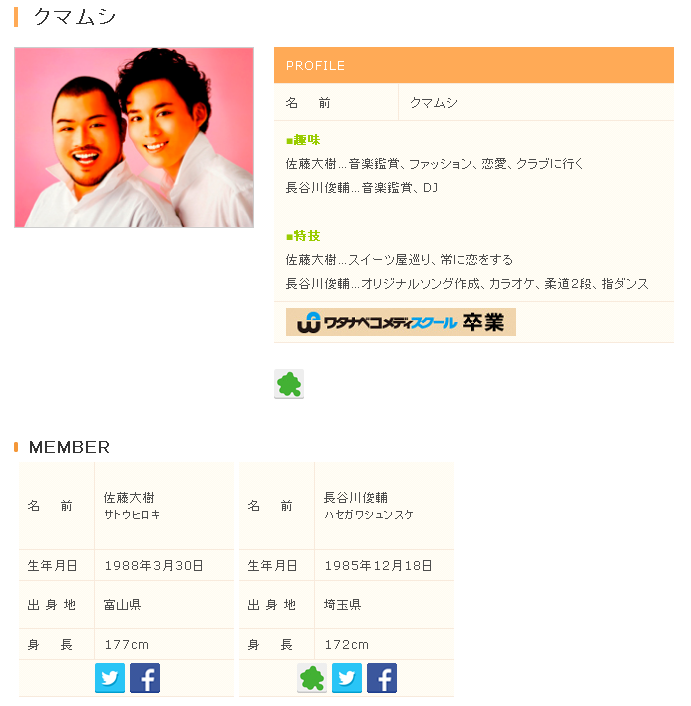Open 長谷川俊輔's Twitter icon

pos(347,678)
